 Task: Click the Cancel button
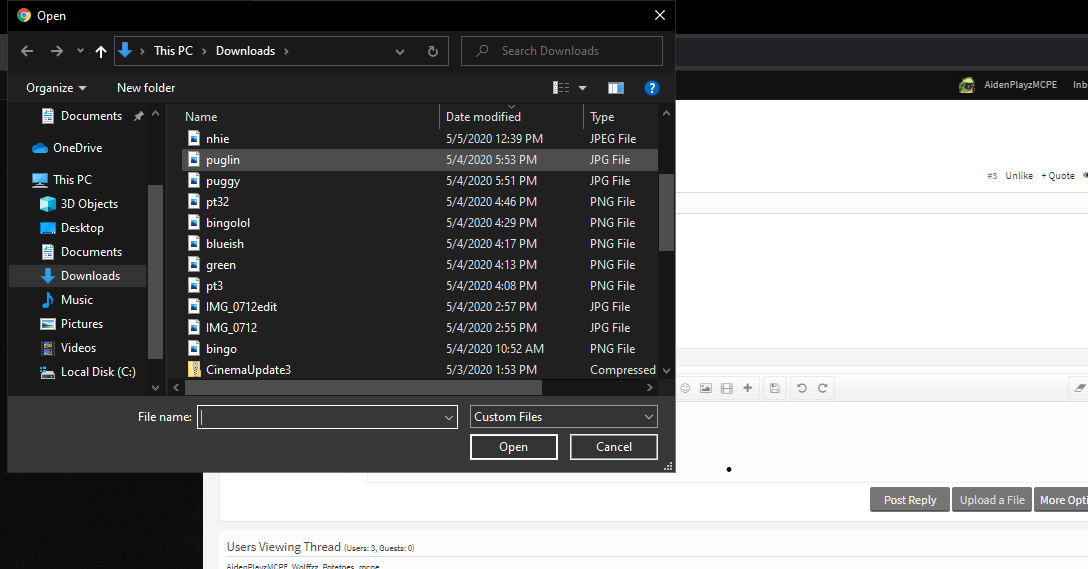[x=613, y=447]
